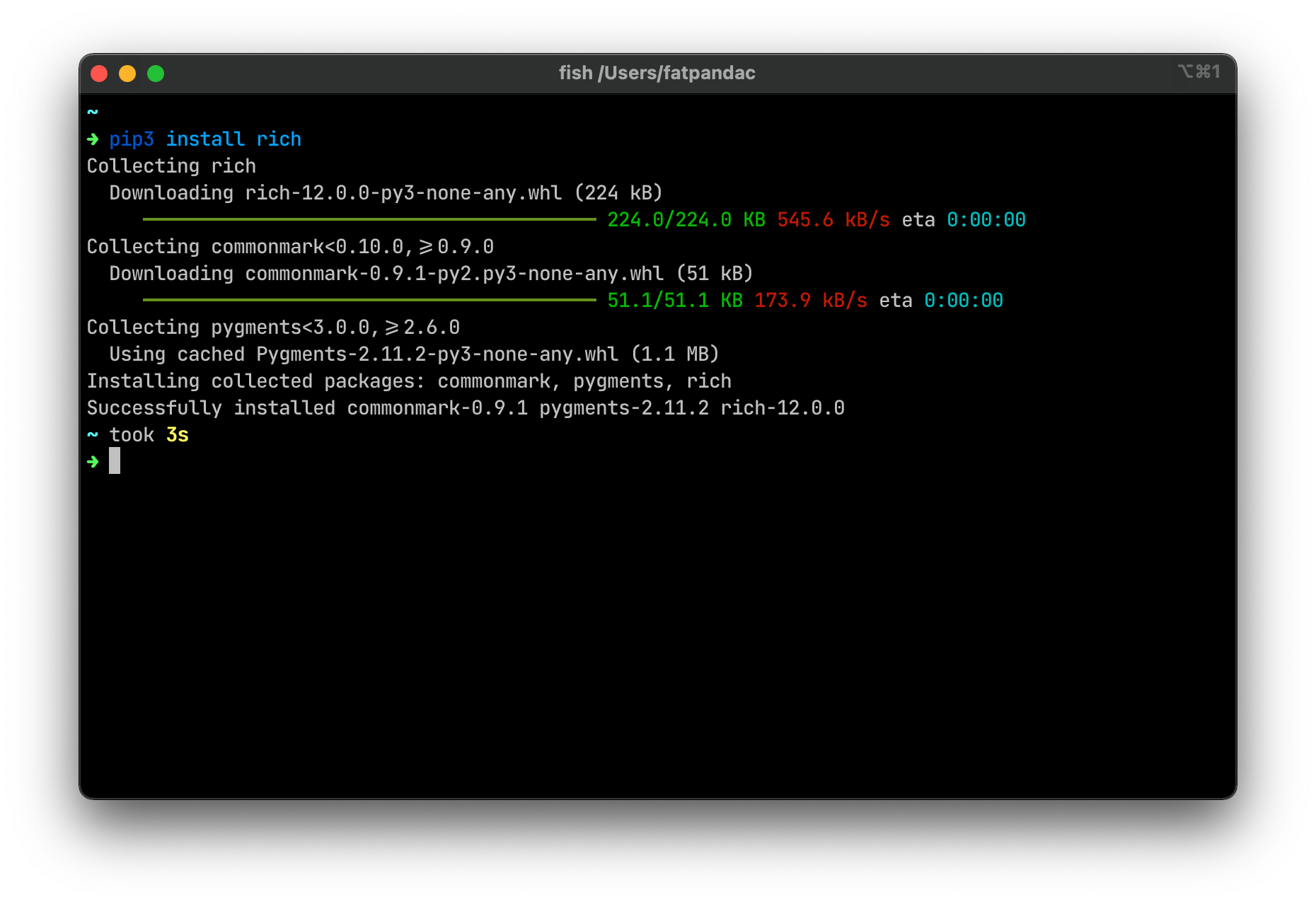1316x904 pixels.
Task: Click the terminal block cursor
Action: pos(115,461)
